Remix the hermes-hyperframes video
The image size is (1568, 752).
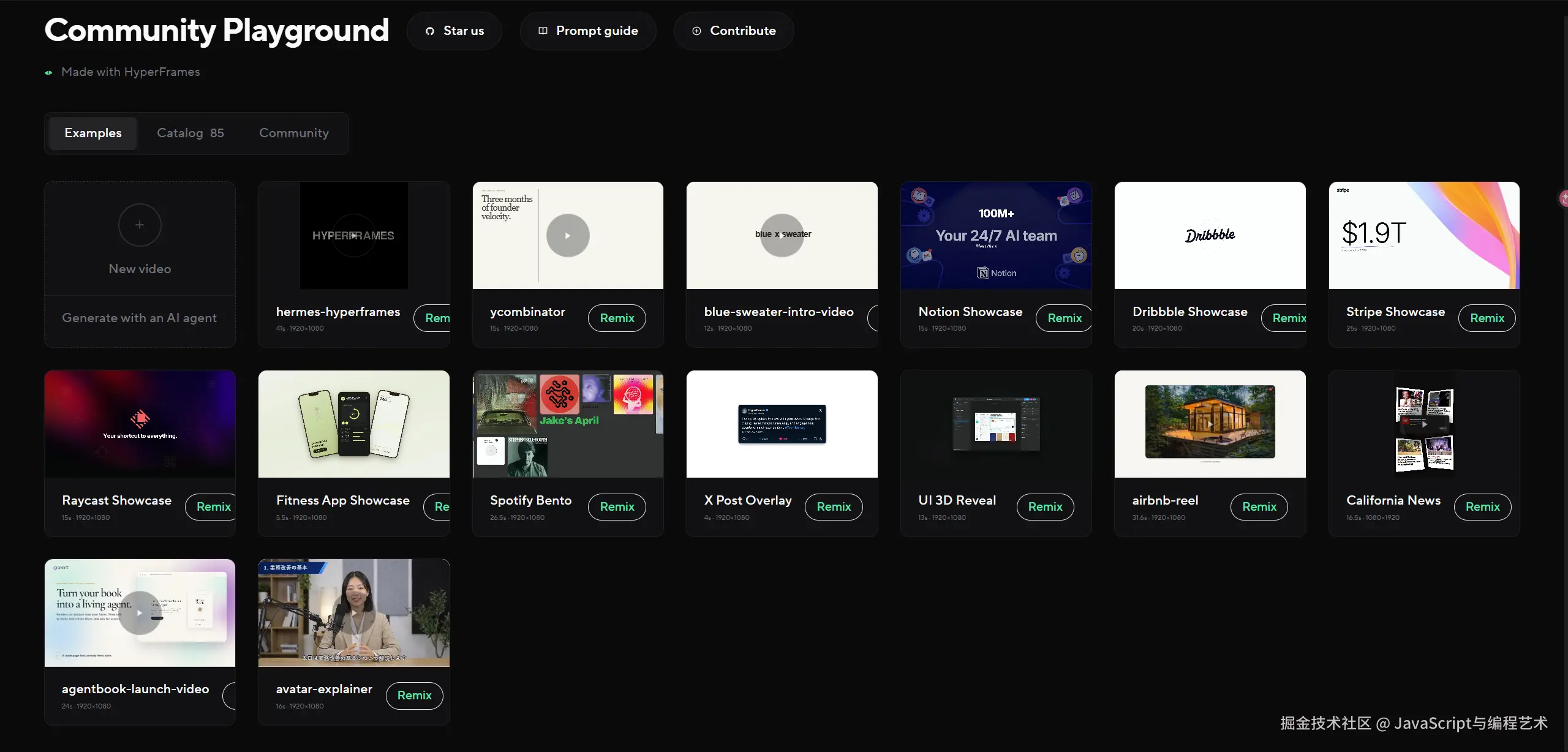(432, 318)
